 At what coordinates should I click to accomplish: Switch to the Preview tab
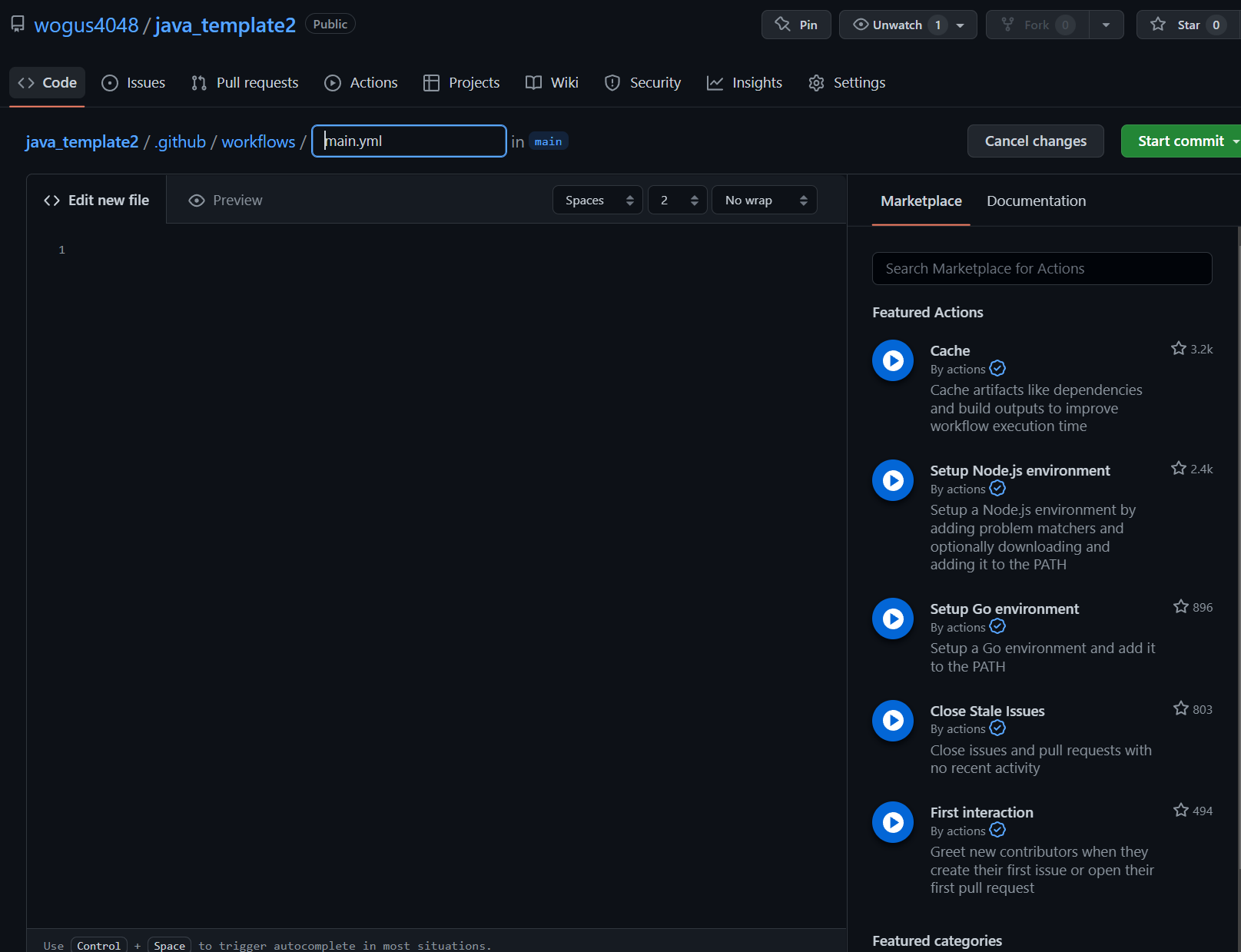(226, 200)
